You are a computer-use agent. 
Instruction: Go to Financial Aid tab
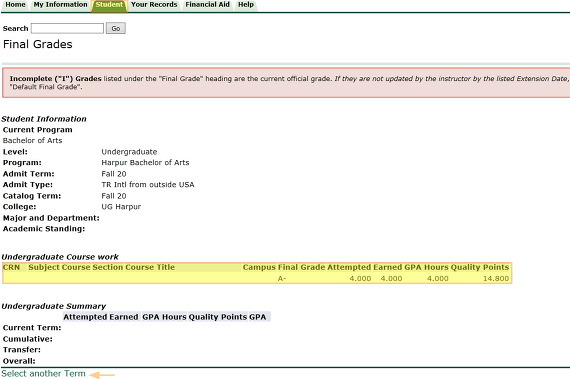pyautogui.click(x=208, y=5)
